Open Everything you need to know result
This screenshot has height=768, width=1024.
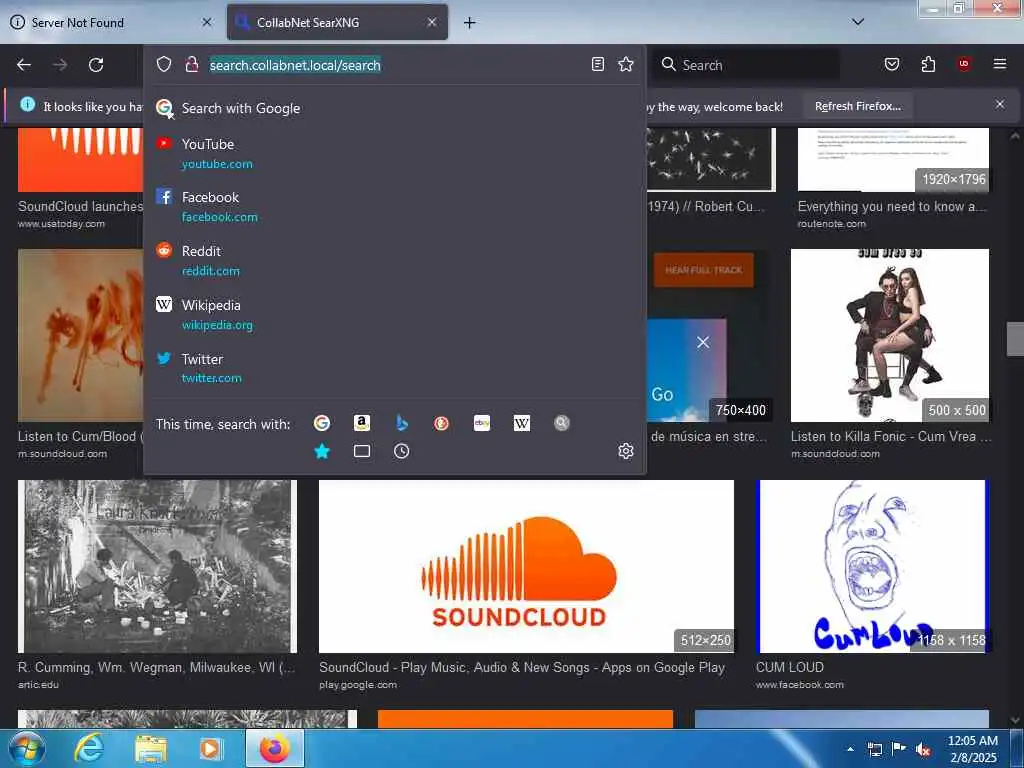click(x=891, y=206)
